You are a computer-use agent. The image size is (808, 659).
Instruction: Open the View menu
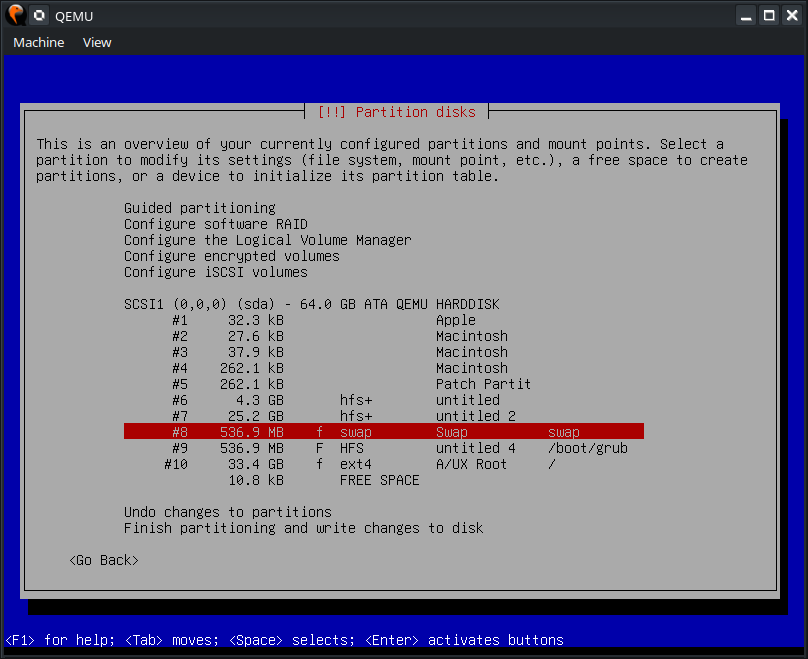97,42
